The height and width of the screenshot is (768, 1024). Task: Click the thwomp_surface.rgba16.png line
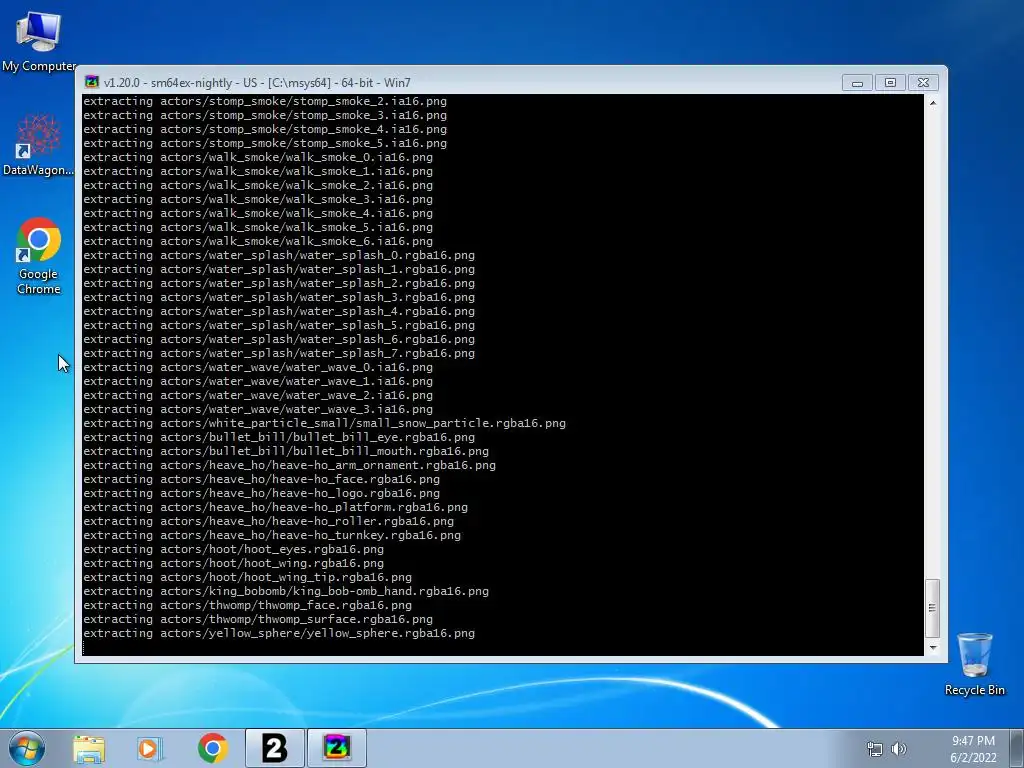[258, 619]
